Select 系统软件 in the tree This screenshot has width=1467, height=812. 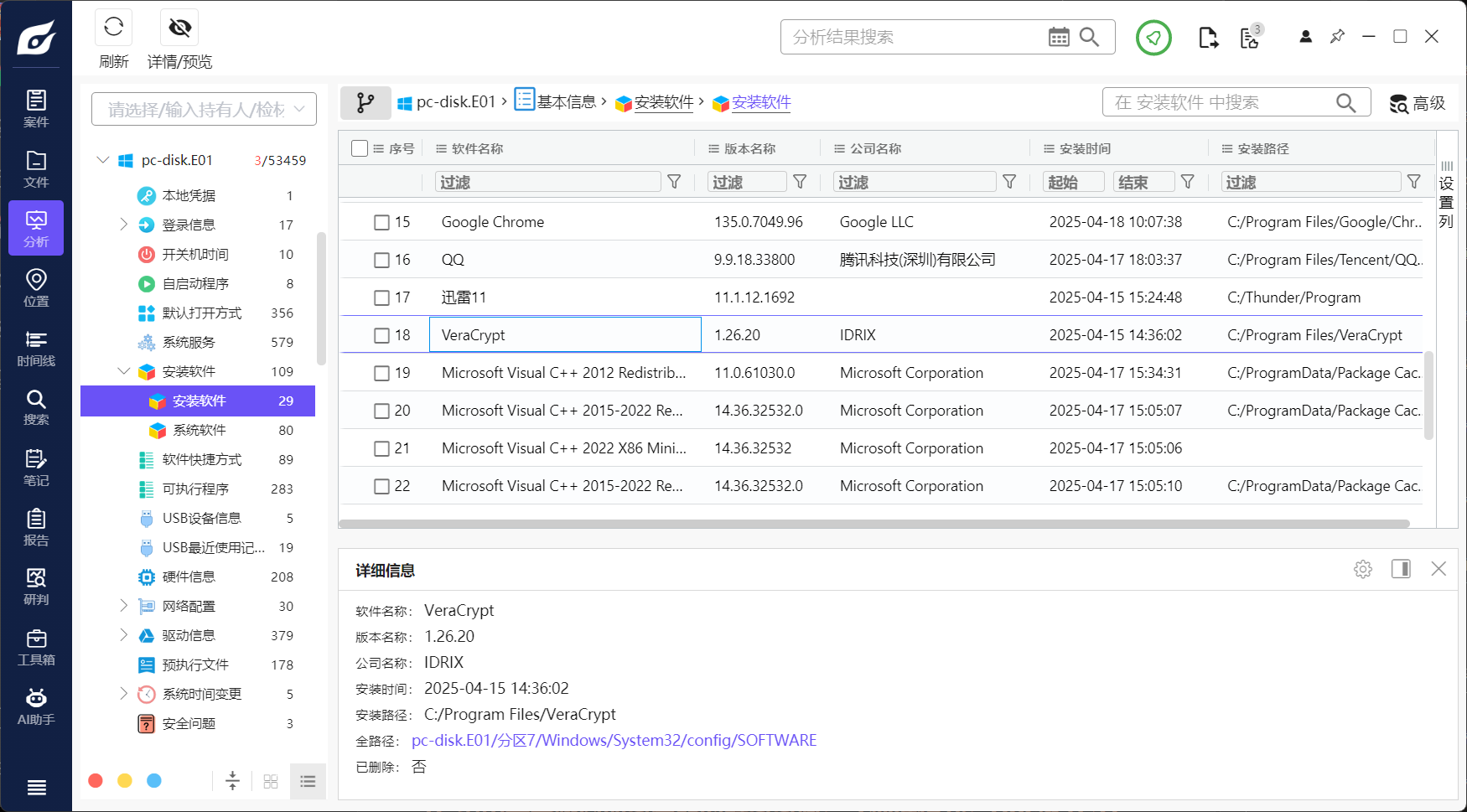click(x=199, y=430)
